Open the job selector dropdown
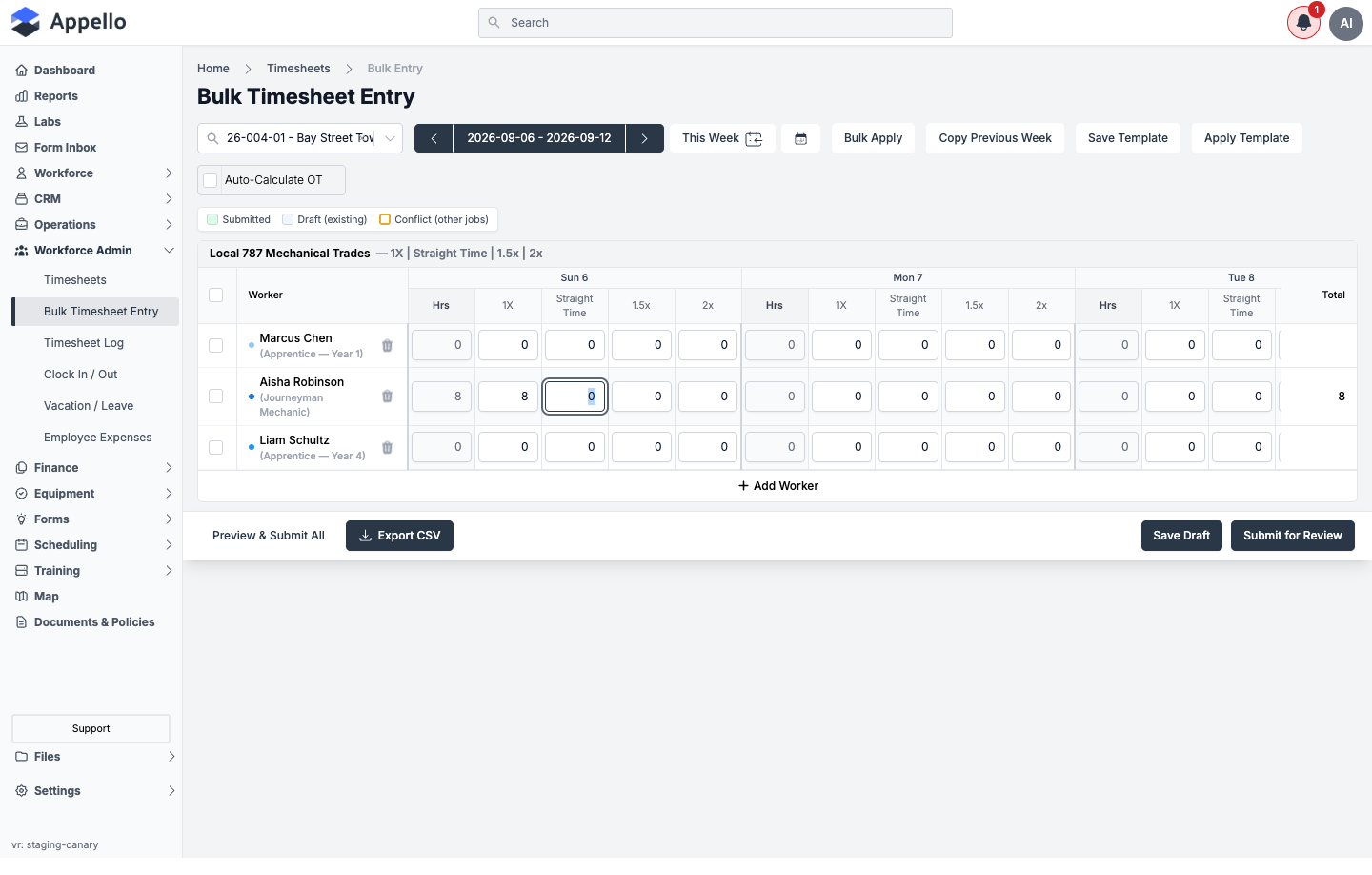This screenshot has height=875, width=1372. coord(300,138)
